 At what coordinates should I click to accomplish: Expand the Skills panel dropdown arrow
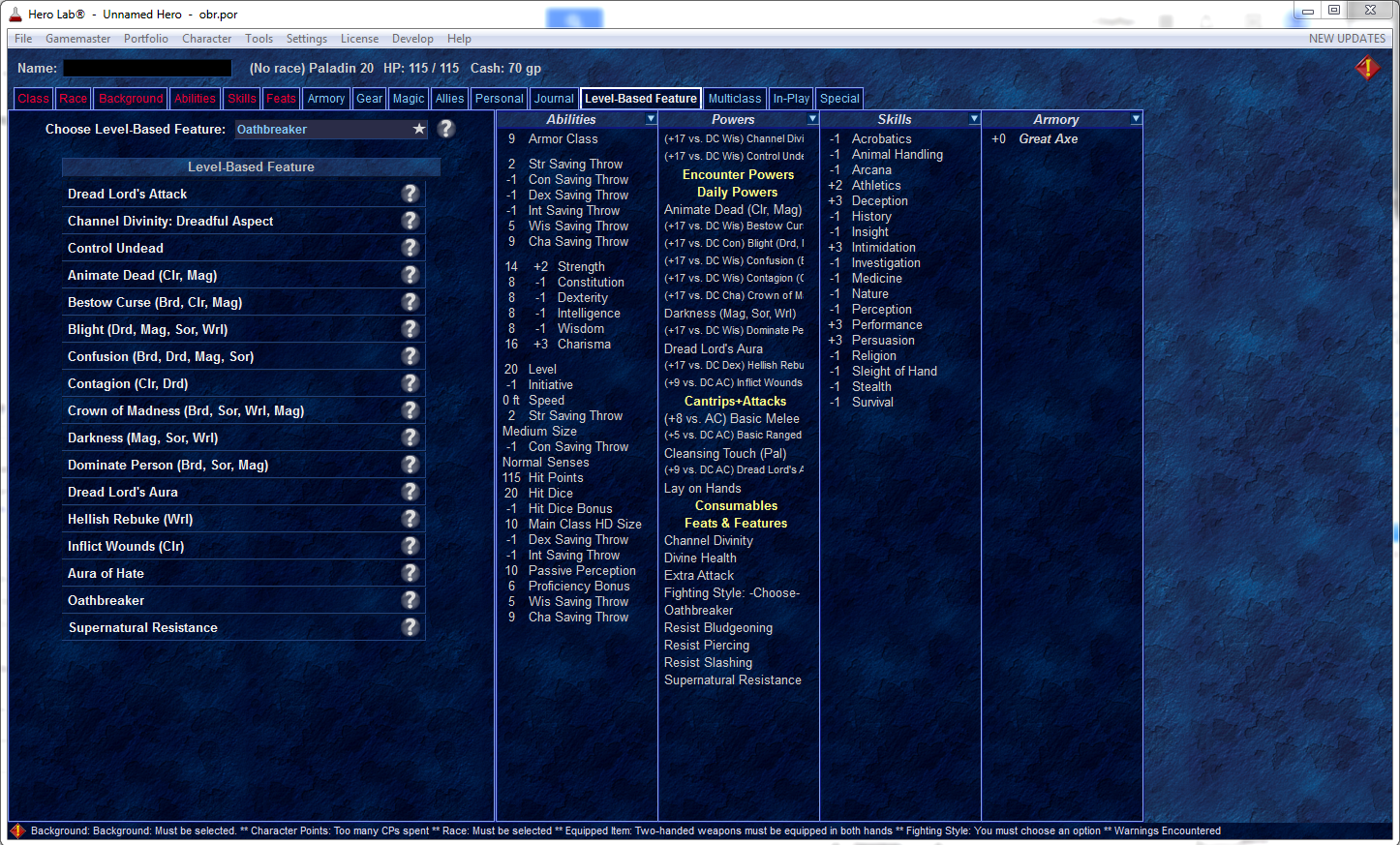[x=974, y=119]
